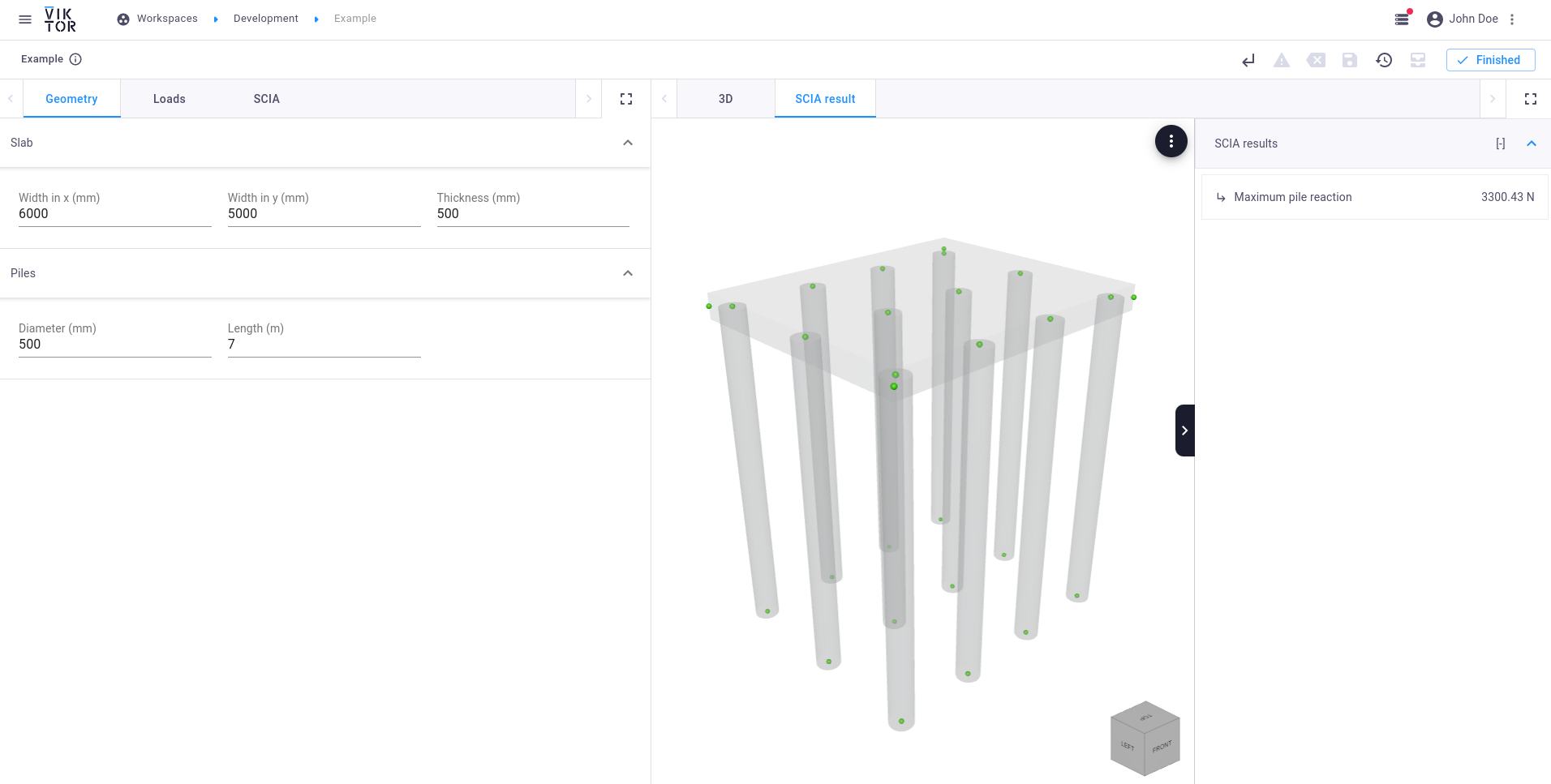This screenshot has width=1551, height=784.
Task: Collapse the Piles section
Action: pos(628,273)
